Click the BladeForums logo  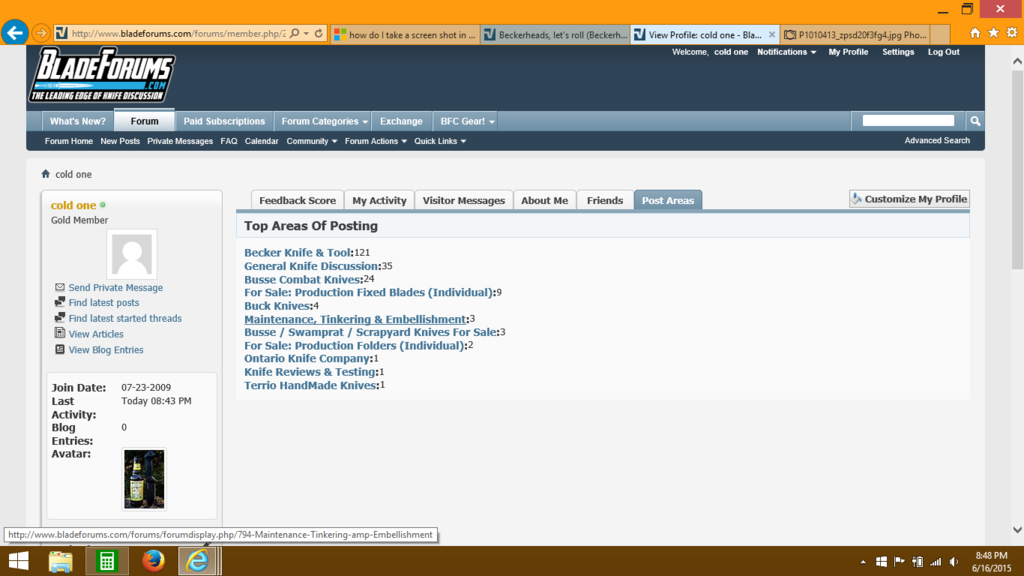click(102, 74)
